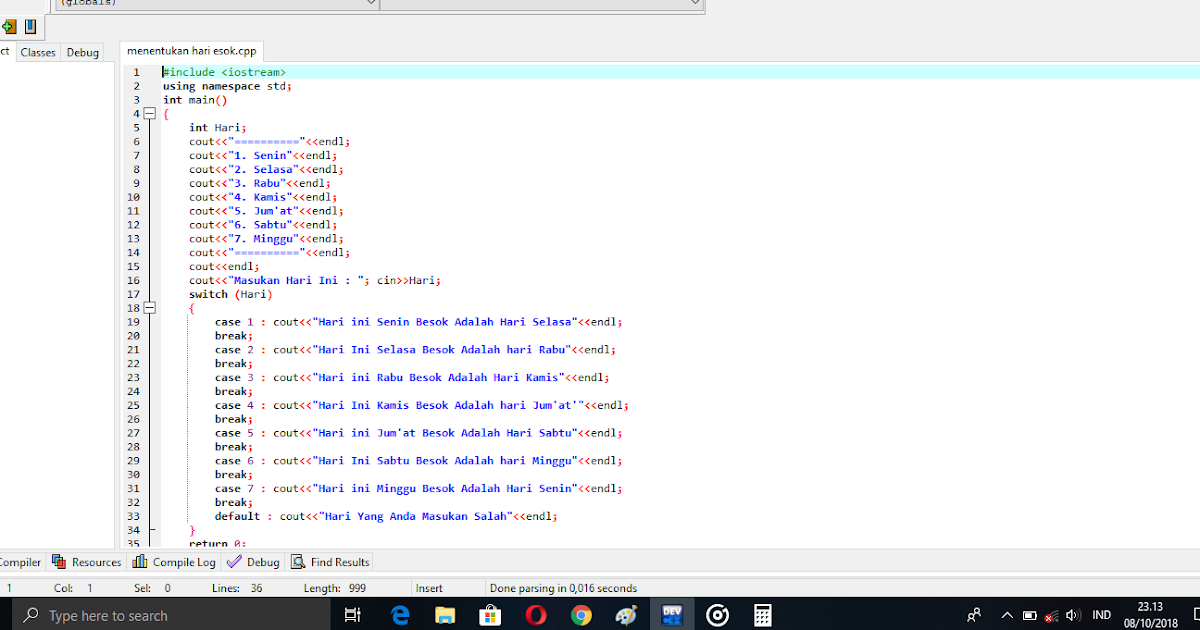The height and width of the screenshot is (630, 1200).
Task: Open the Windows Calculator taskbar icon
Action: click(x=763, y=614)
